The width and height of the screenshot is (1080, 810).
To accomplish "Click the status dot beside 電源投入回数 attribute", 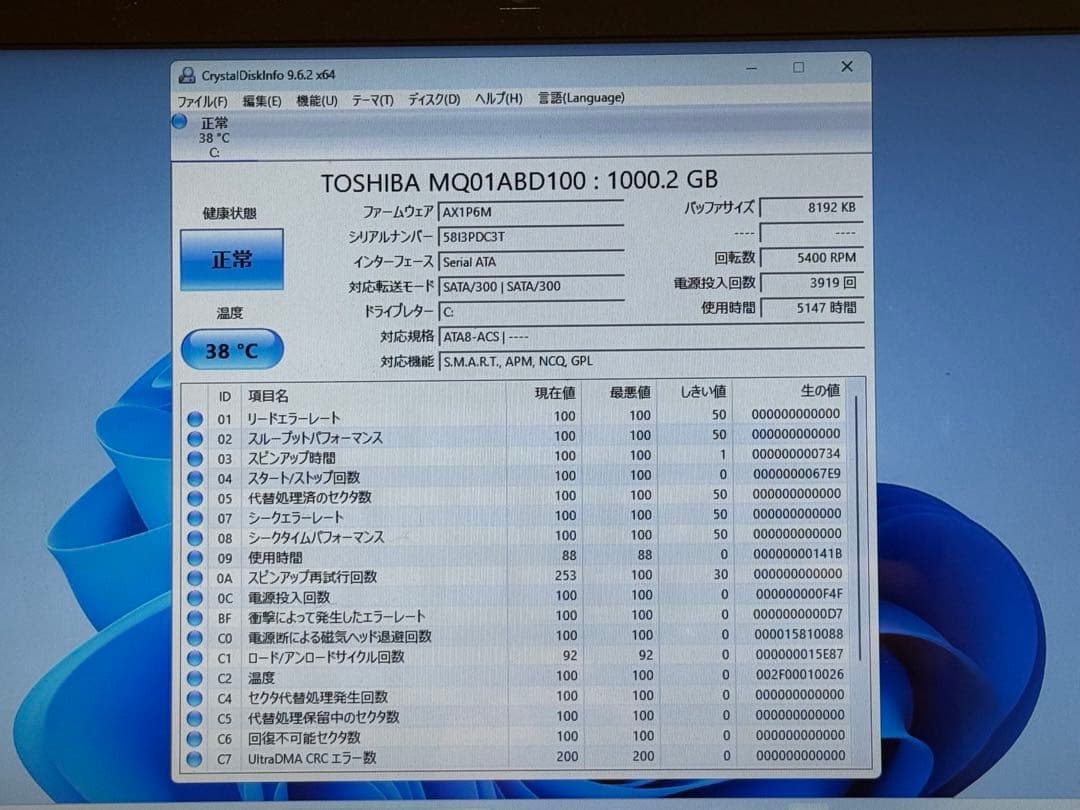I will point(194,596).
